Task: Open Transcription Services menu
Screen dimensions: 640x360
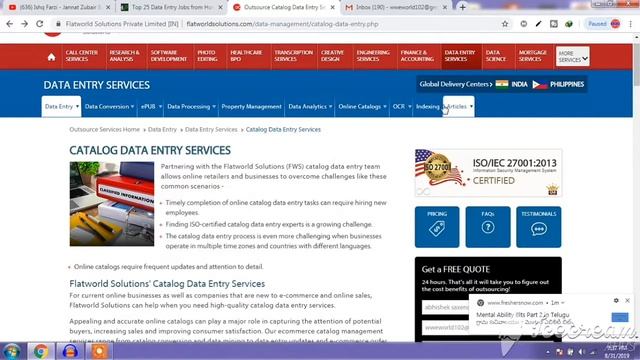Action: (293, 56)
